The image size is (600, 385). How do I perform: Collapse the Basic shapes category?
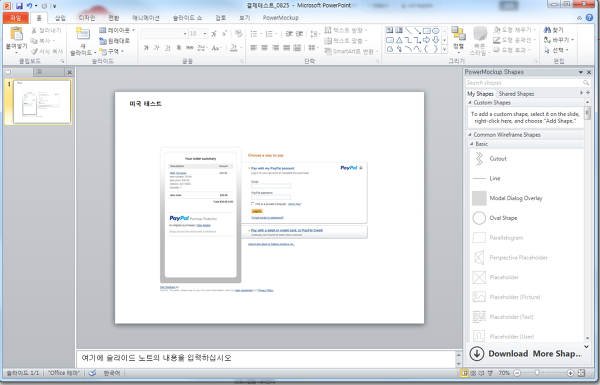click(472, 144)
